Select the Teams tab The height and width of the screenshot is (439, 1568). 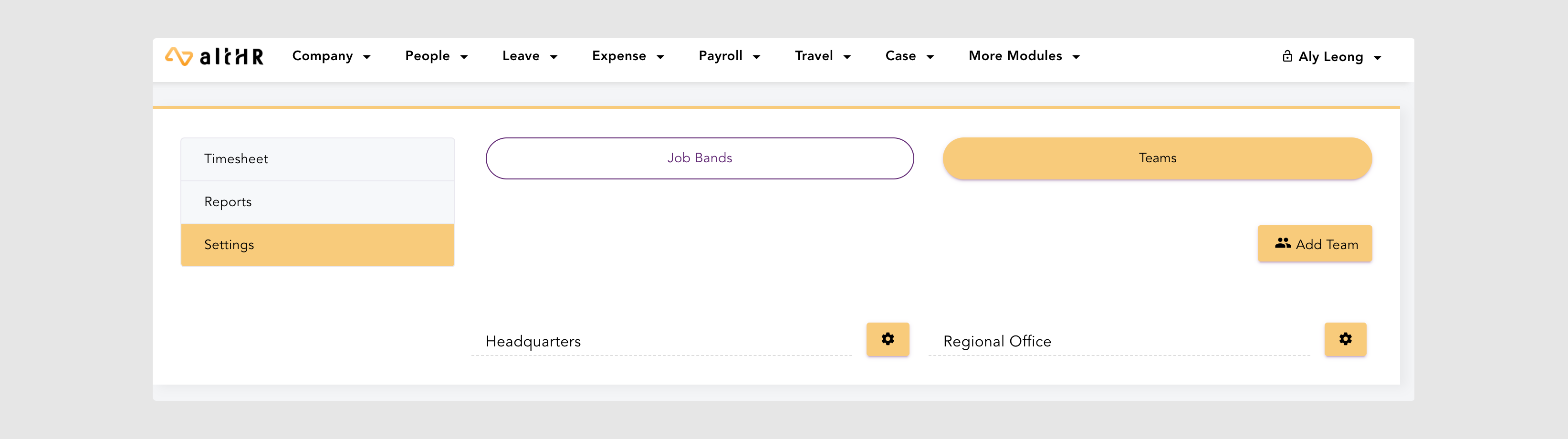pos(1157,158)
